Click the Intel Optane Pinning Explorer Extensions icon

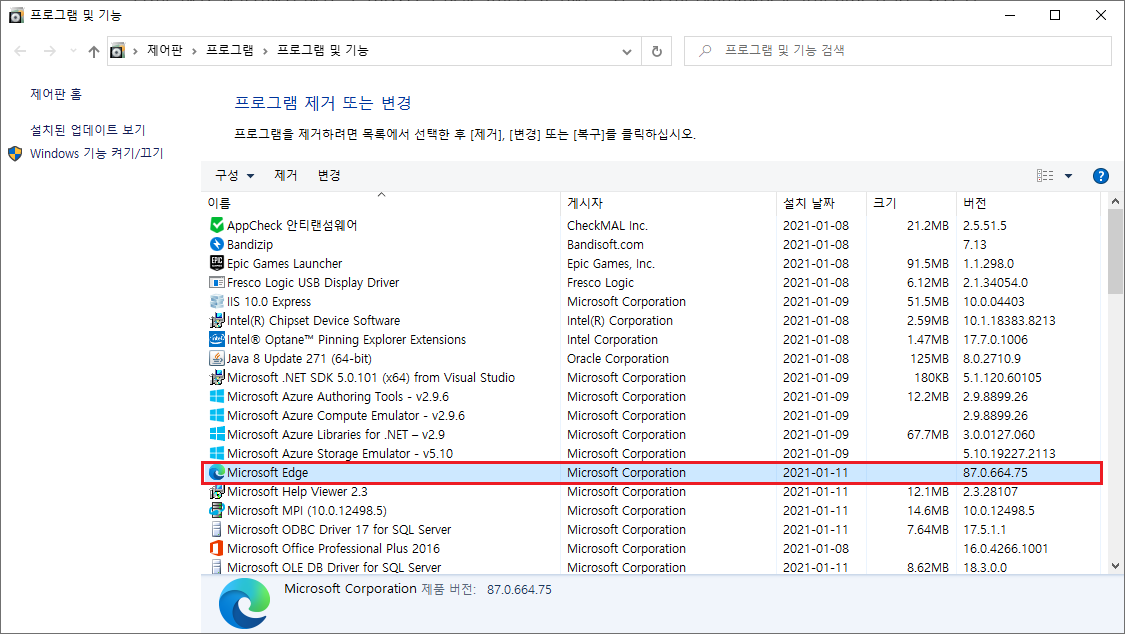(x=217, y=339)
